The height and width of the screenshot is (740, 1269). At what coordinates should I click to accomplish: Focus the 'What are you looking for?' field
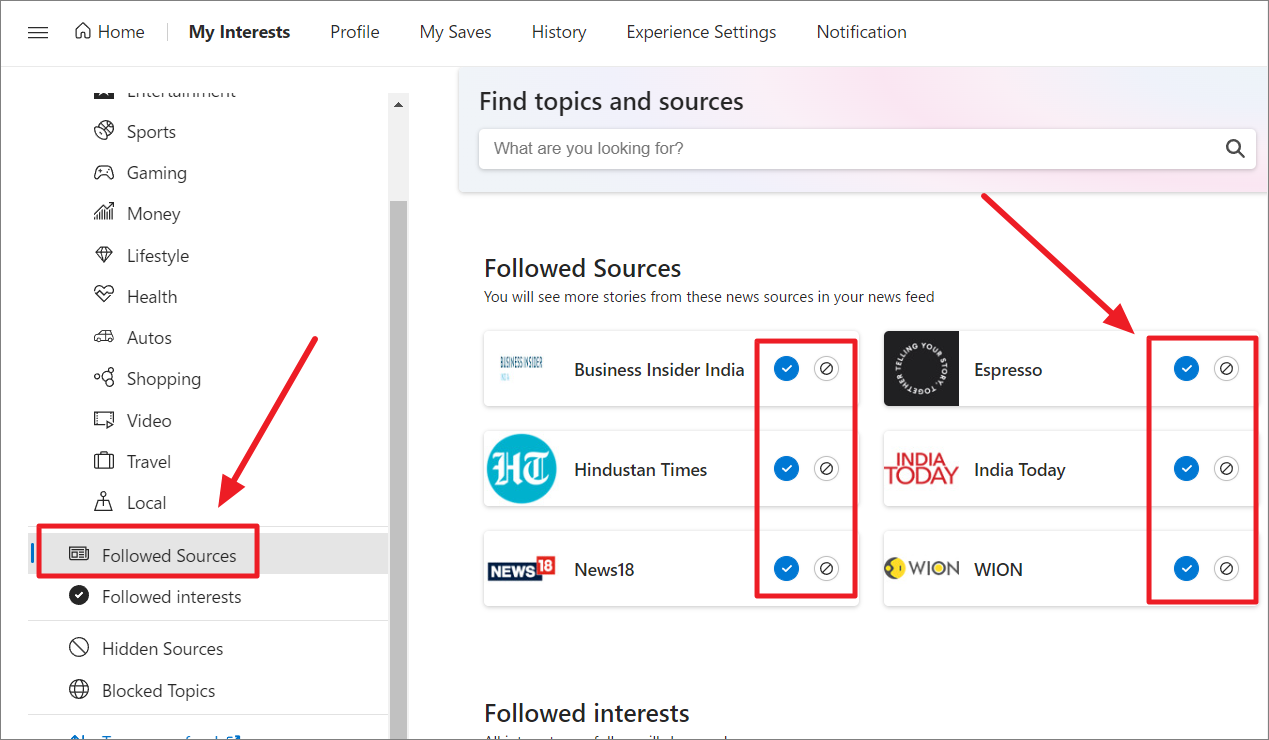coord(866,149)
